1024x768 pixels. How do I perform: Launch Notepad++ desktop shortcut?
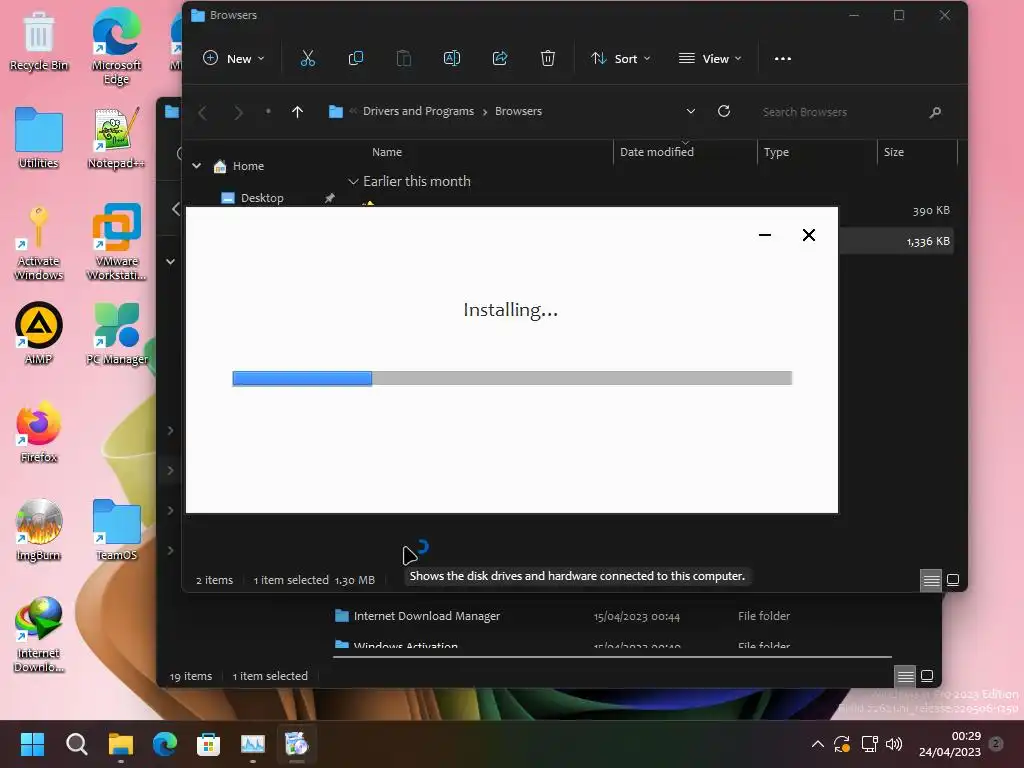pyautogui.click(x=116, y=138)
